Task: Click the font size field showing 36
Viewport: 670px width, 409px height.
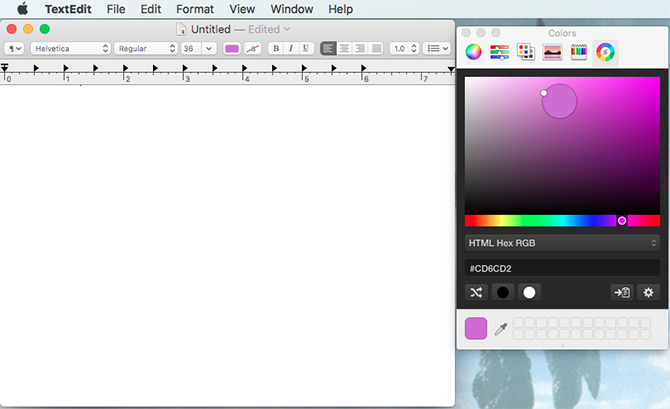Action: [x=191, y=48]
